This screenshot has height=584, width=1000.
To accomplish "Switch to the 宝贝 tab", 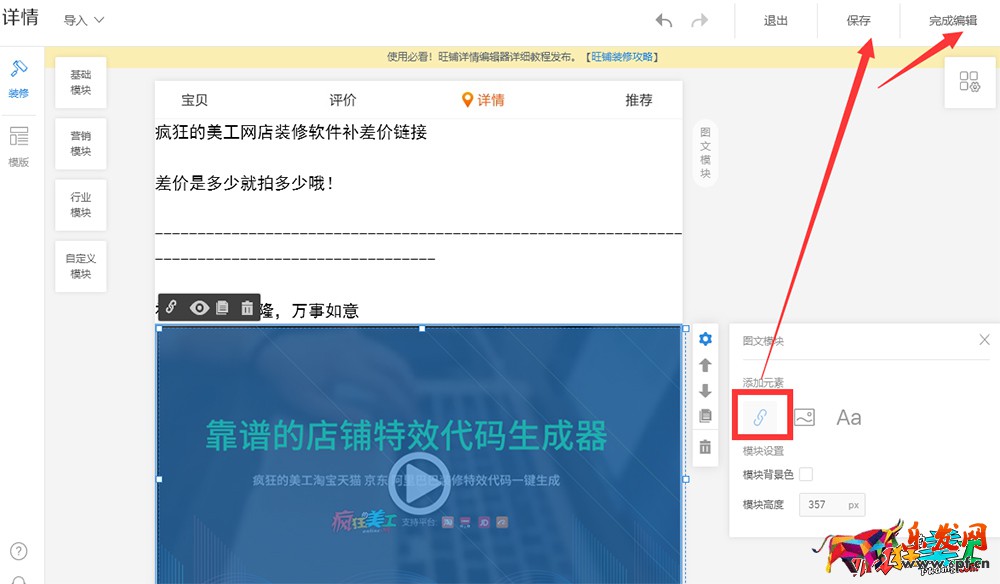I will point(195,100).
